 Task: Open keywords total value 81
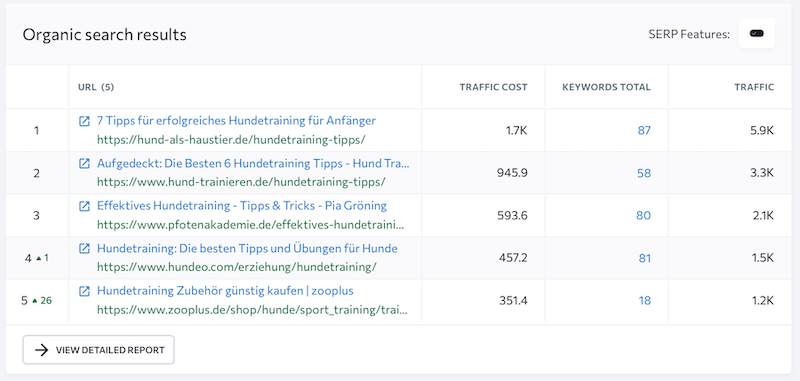[644, 259]
